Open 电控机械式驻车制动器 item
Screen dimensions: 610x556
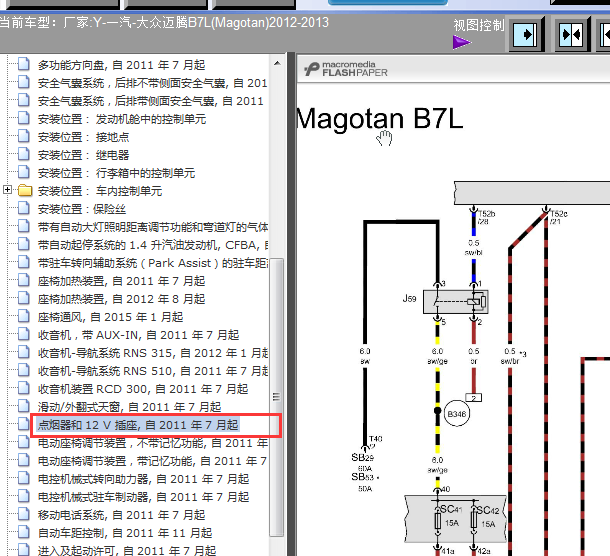click(143, 497)
